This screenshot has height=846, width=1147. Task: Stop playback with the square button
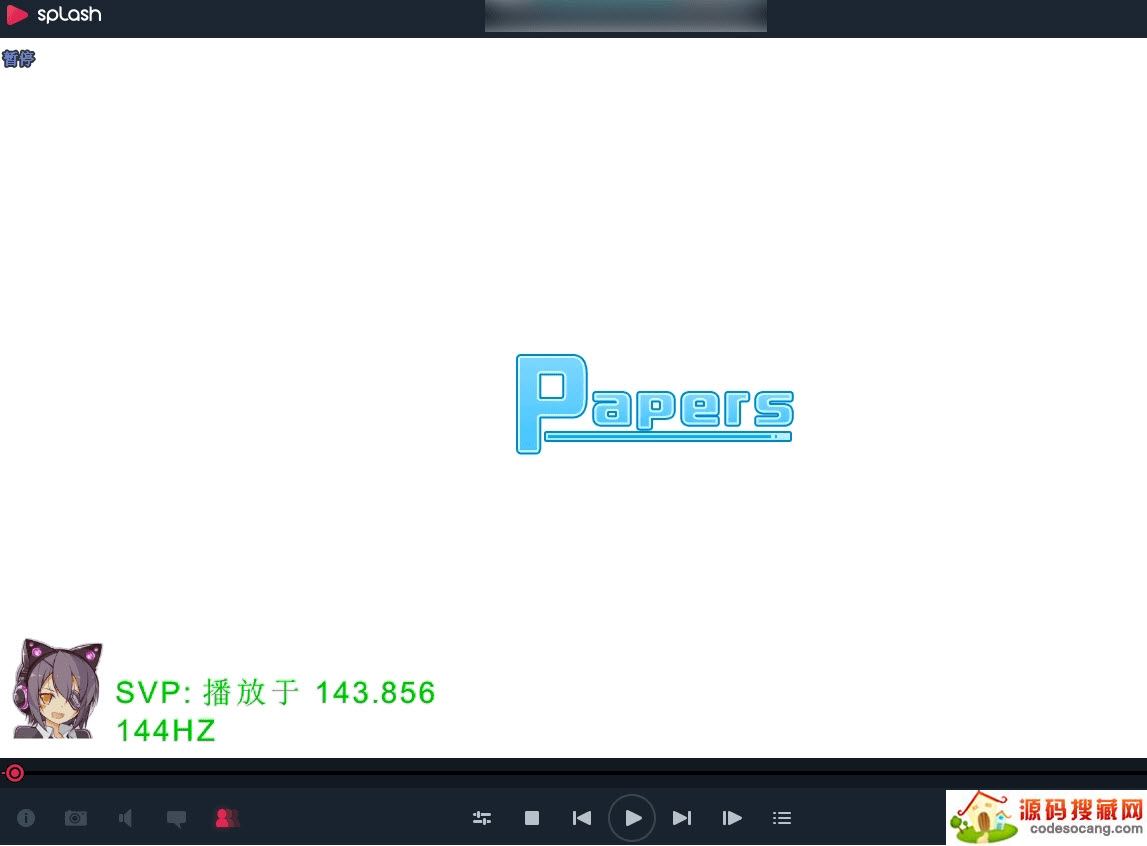coord(532,817)
